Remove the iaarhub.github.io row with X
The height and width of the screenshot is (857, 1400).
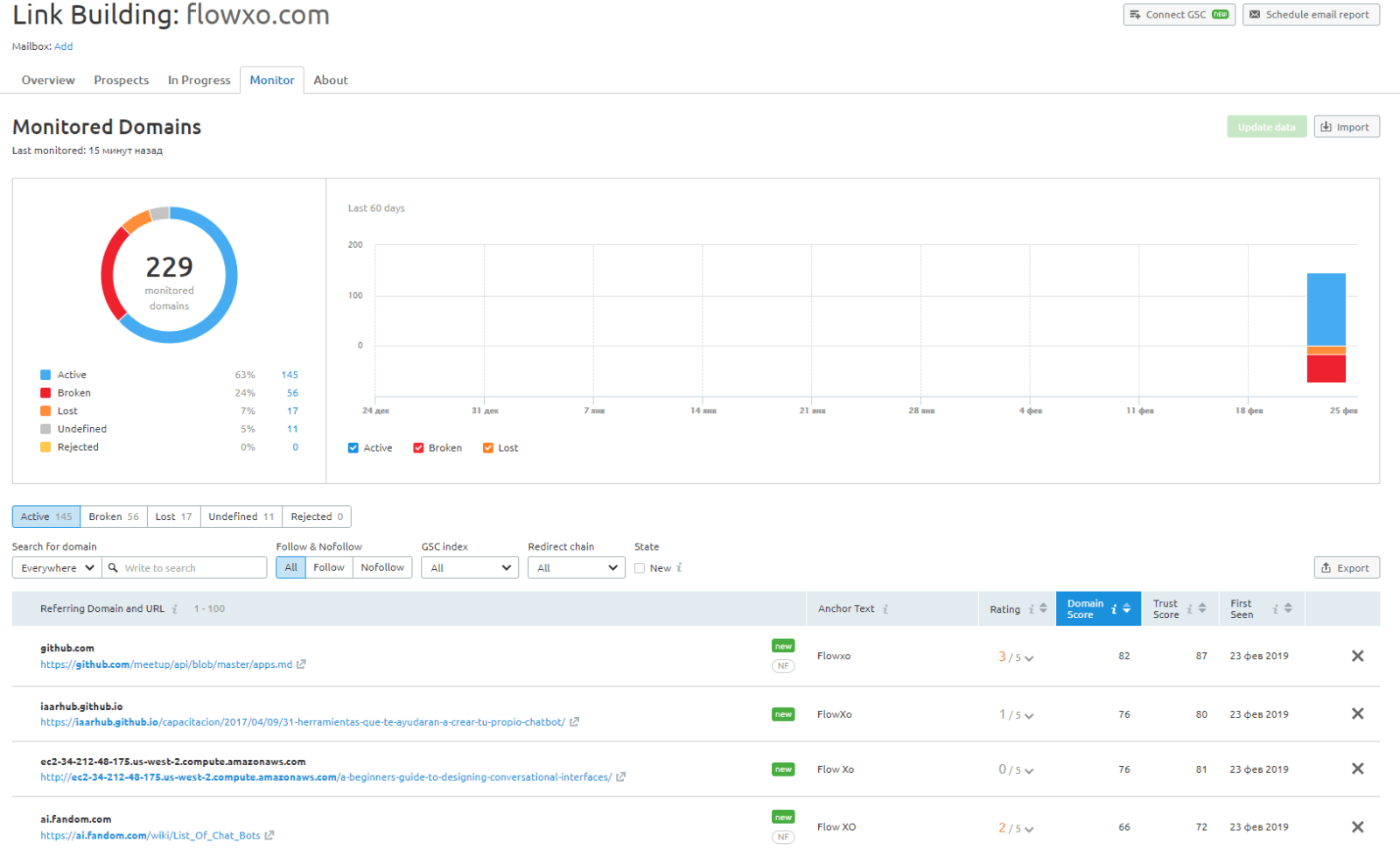point(1357,713)
